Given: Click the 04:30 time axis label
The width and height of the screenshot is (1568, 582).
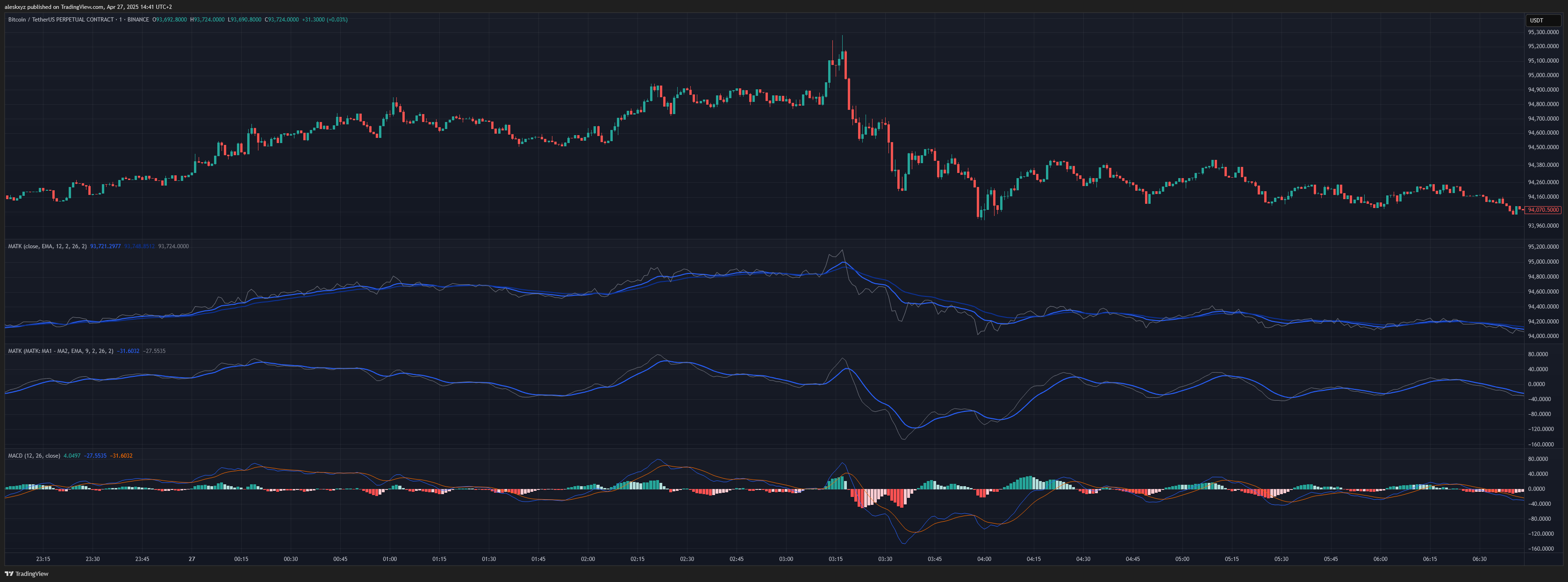Looking at the screenshot, I should pyautogui.click(x=1083, y=559).
